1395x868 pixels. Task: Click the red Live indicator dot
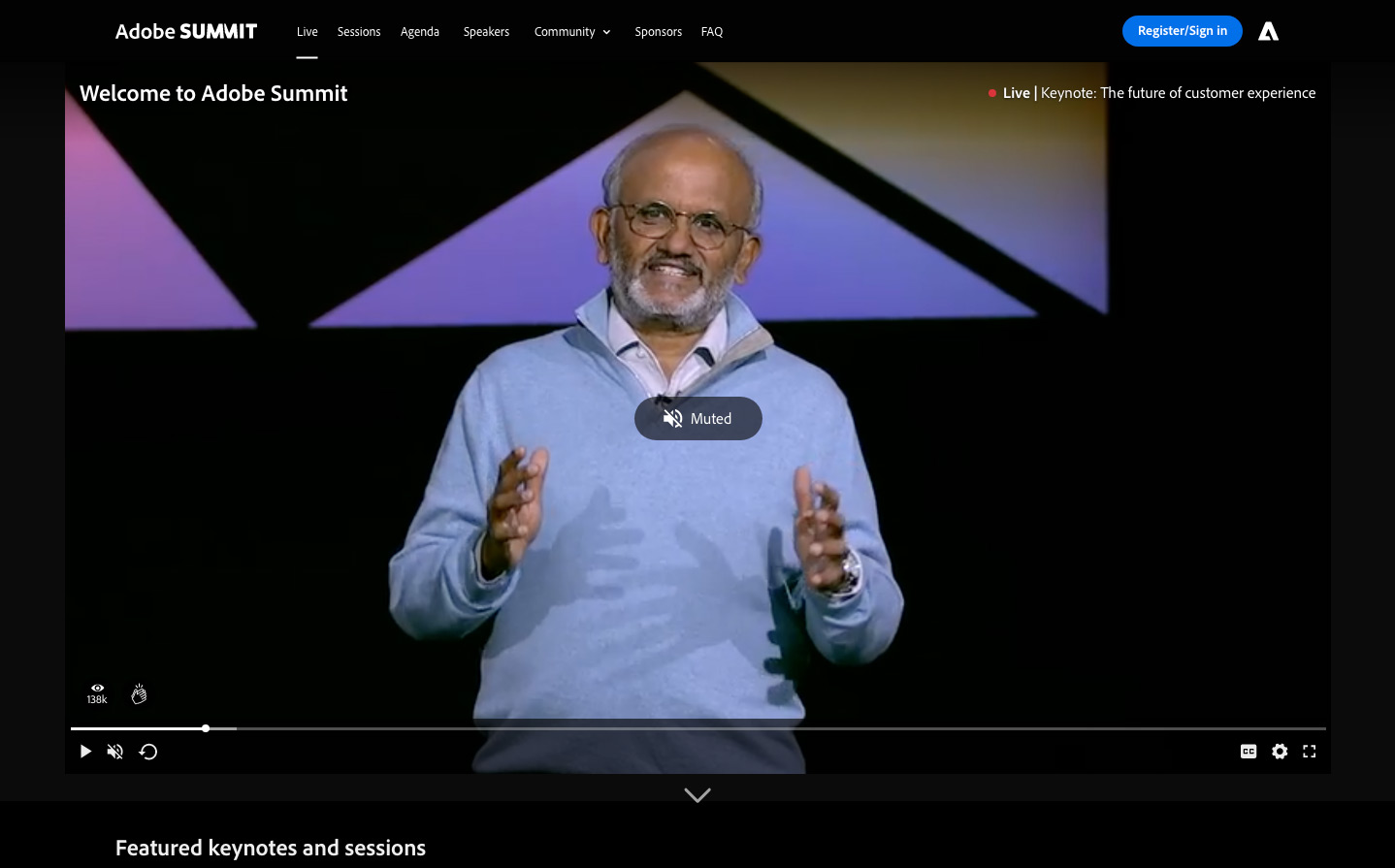pyautogui.click(x=992, y=93)
